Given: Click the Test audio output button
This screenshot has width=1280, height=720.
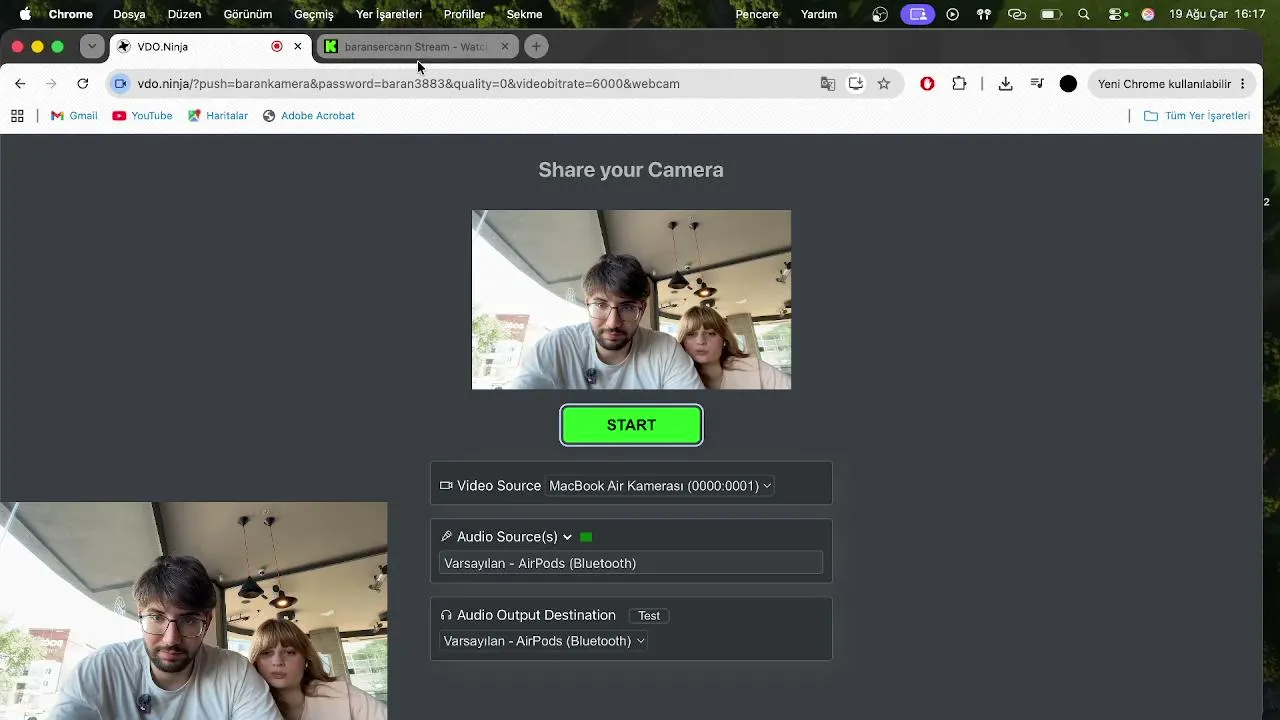Looking at the screenshot, I should (x=649, y=616).
